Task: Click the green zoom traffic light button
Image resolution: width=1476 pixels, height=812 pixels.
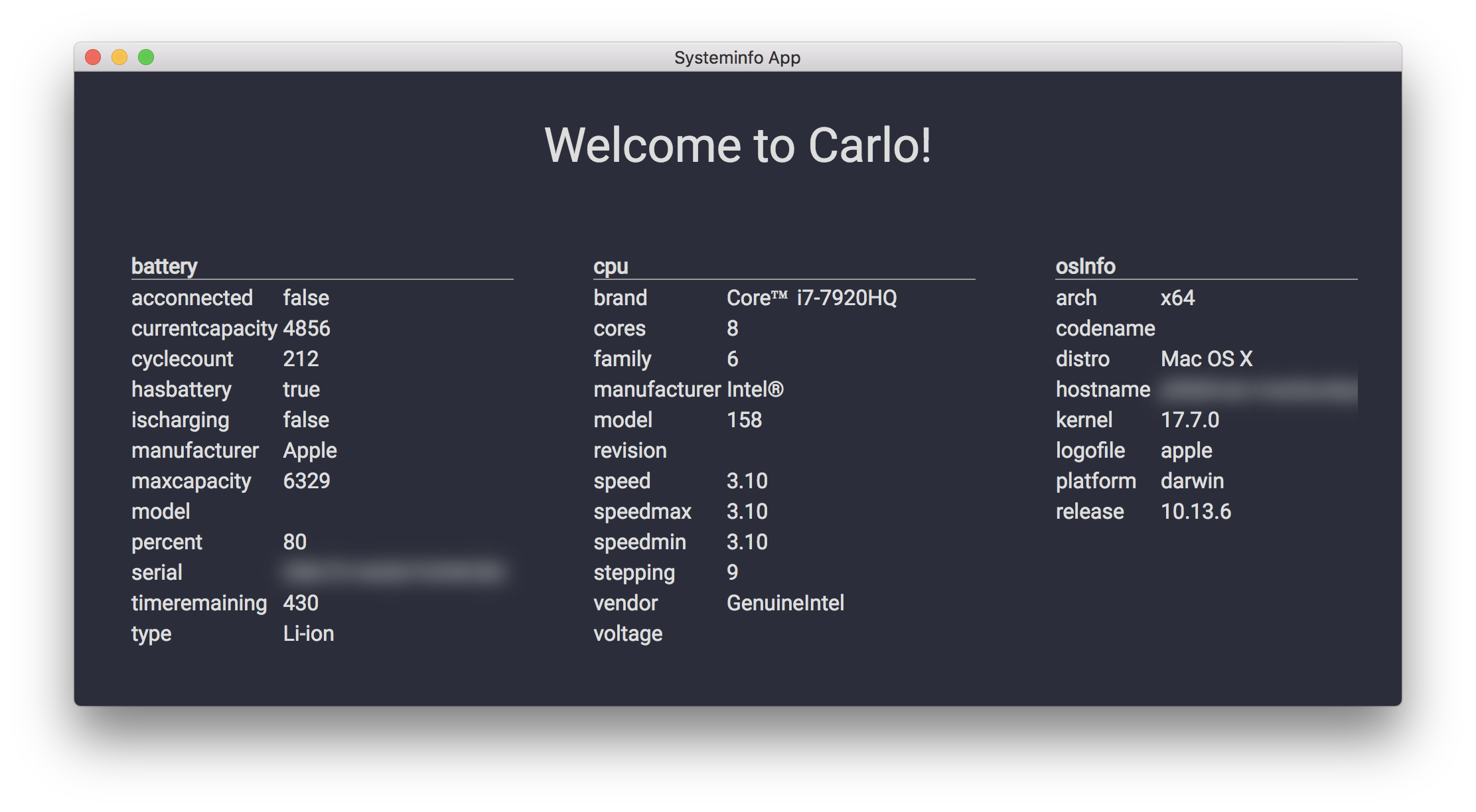Action: click(x=145, y=57)
